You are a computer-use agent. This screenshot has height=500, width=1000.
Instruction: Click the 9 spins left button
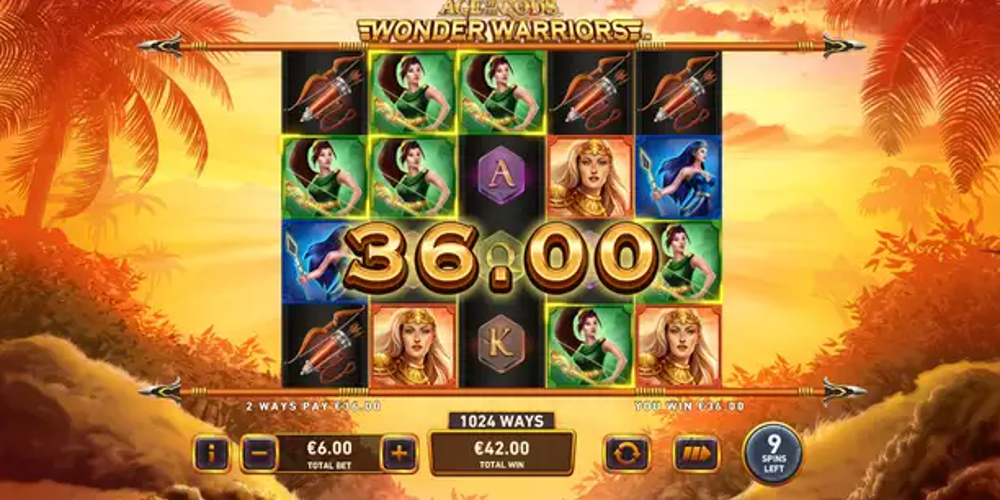point(773,453)
